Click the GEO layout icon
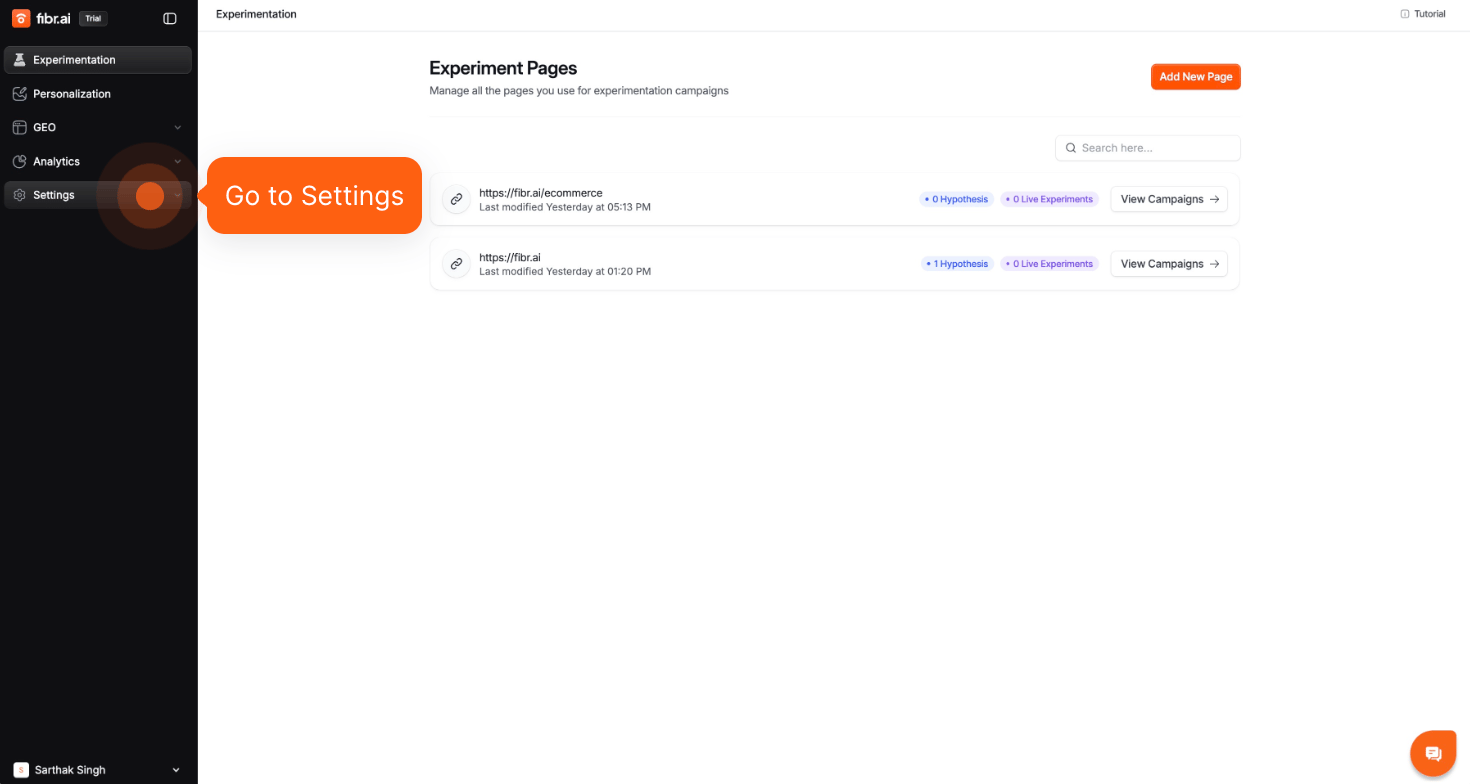This screenshot has width=1470, height=784. tap(19, 128)
